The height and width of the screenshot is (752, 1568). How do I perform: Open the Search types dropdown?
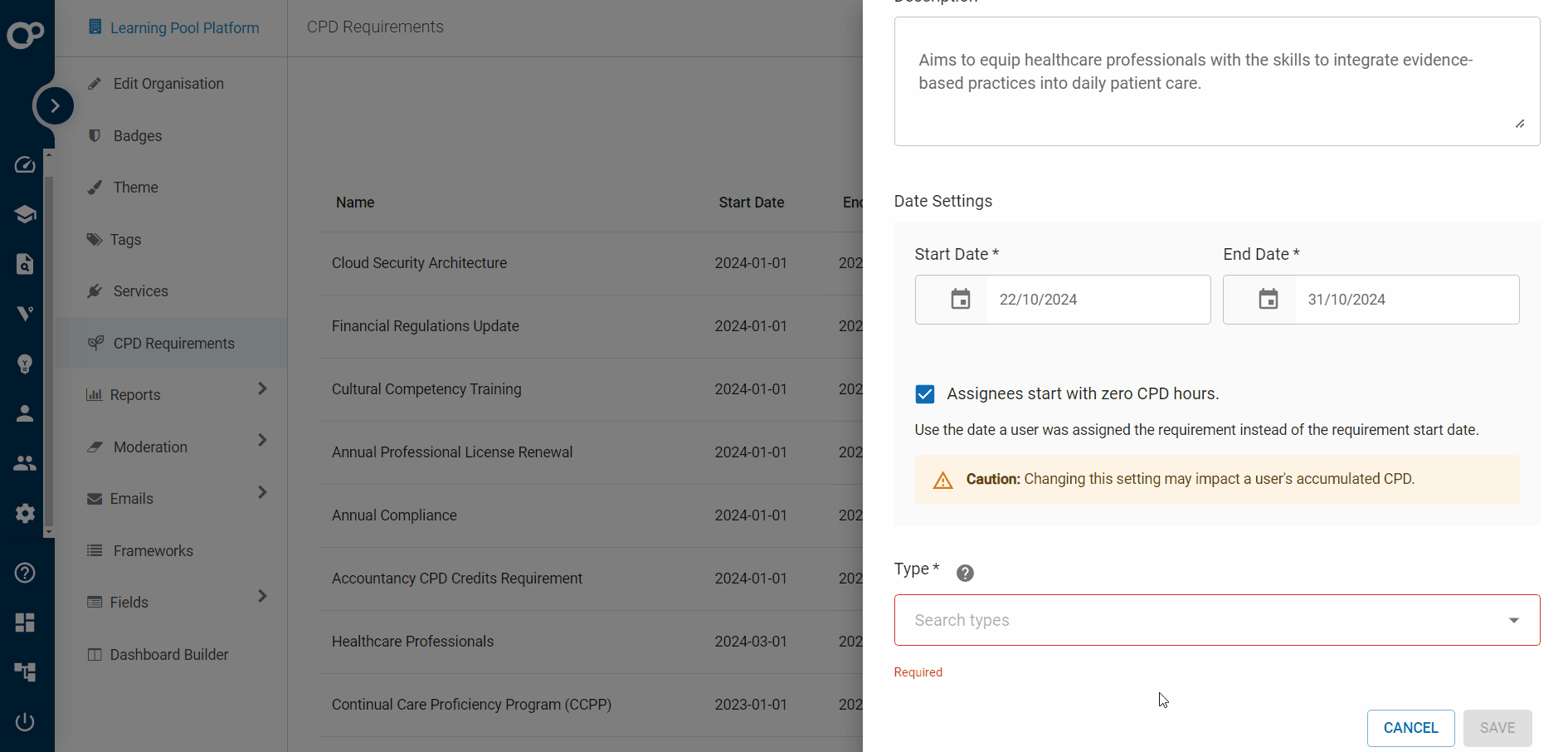[1215, 620]
